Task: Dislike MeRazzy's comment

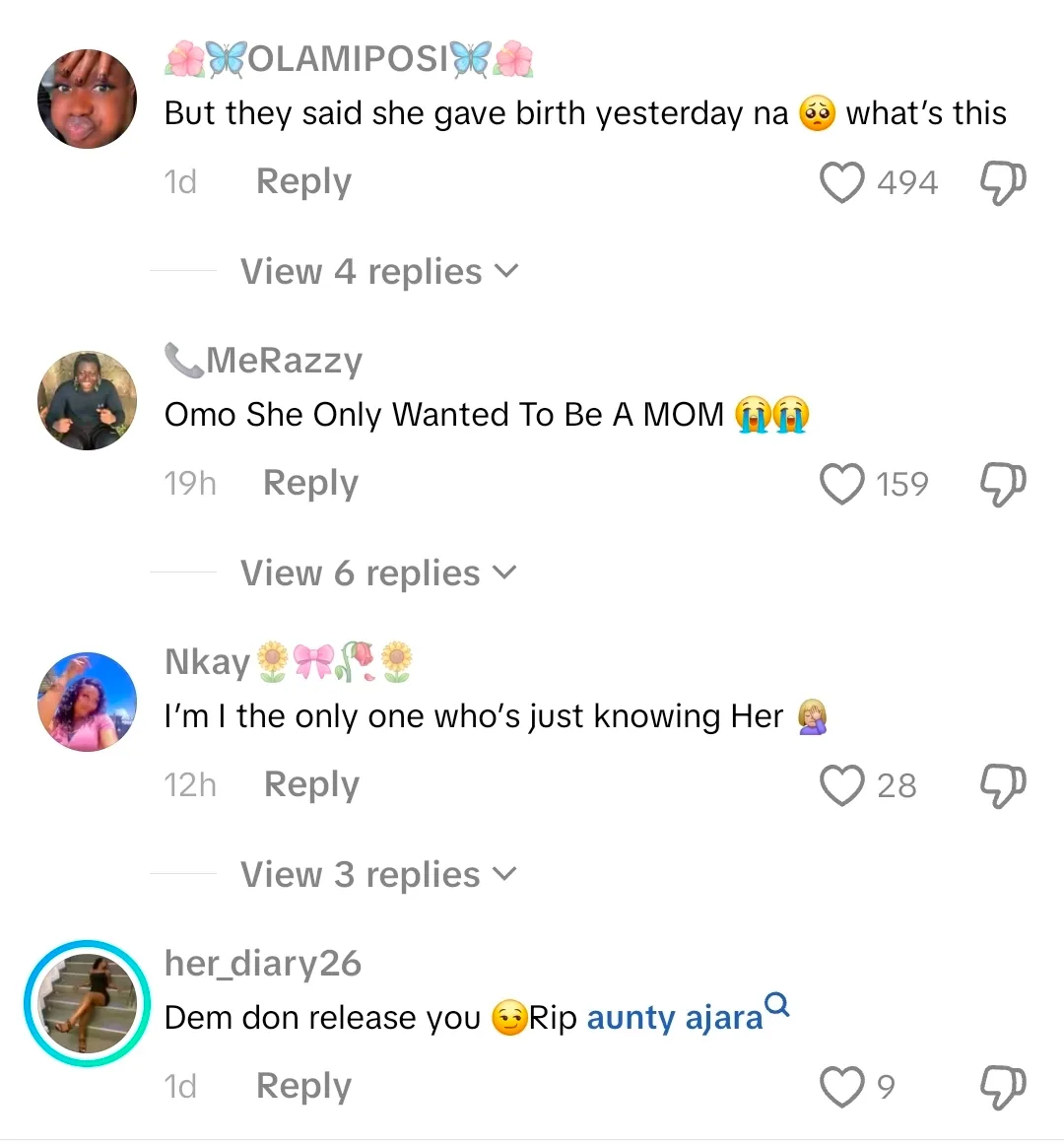Action: (x=1002, y=484)
